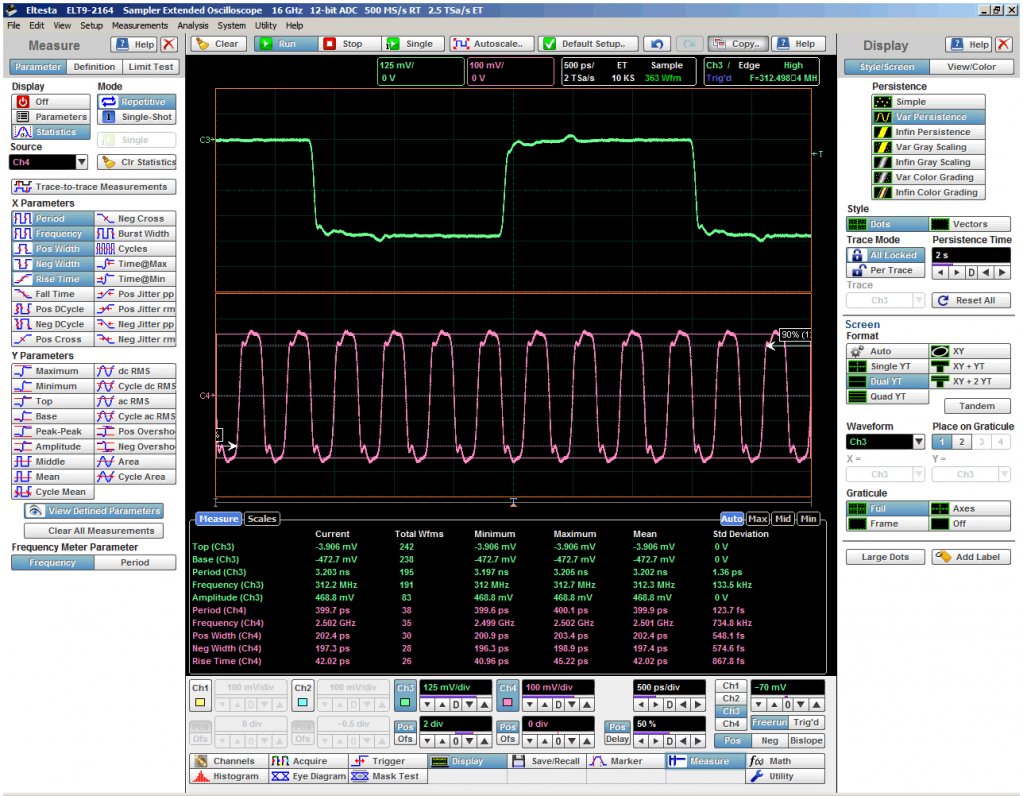Switch to the Limit Test tab
Screen dimensions: 1023x796
tap(151, 67)
